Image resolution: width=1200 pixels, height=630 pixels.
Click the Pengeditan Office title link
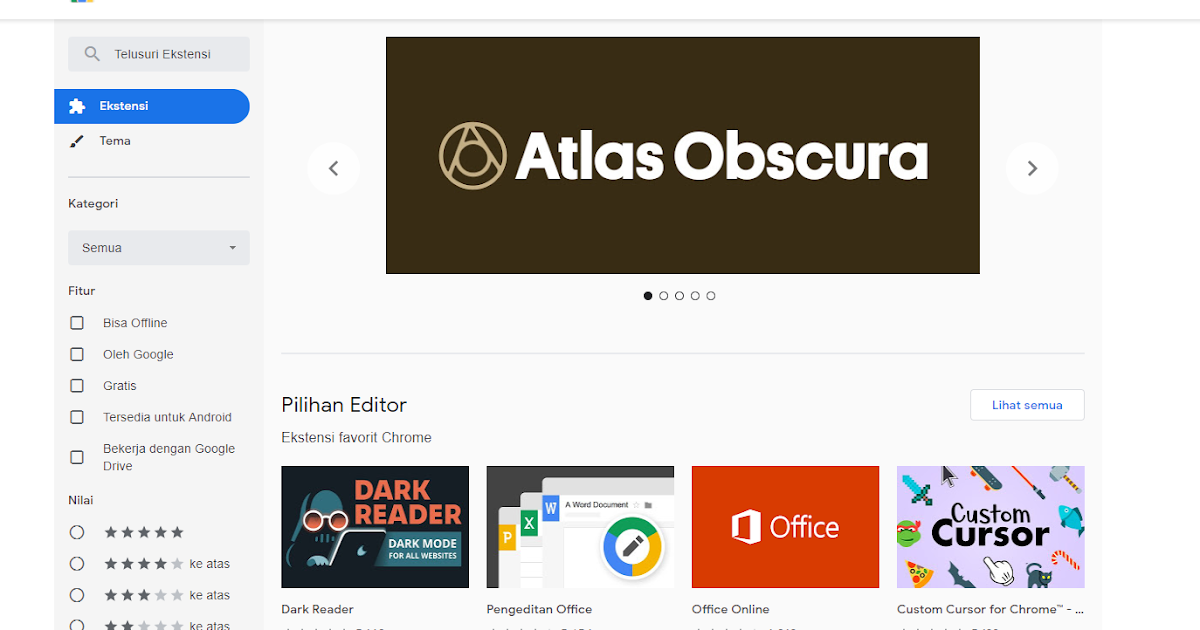tap(539, 609)
